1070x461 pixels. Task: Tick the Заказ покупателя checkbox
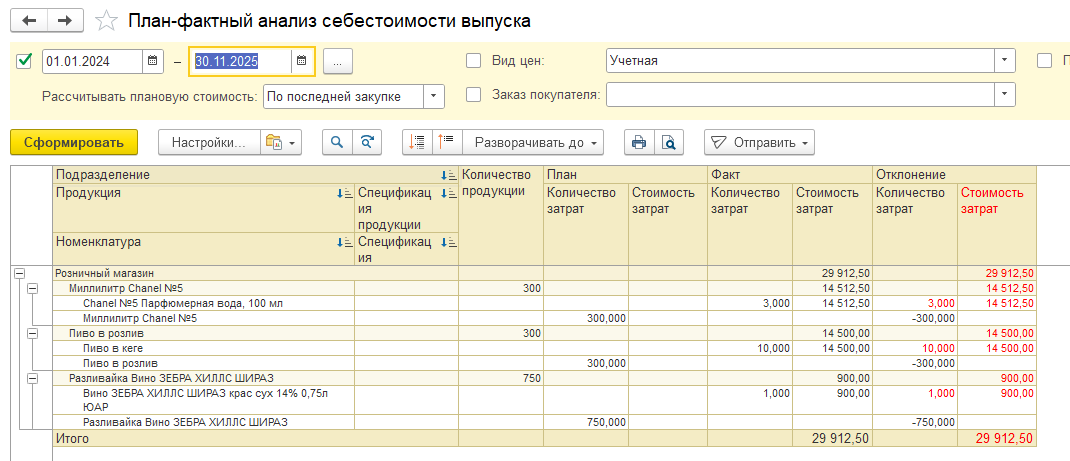pyautogui.click(x=474, y=95)
